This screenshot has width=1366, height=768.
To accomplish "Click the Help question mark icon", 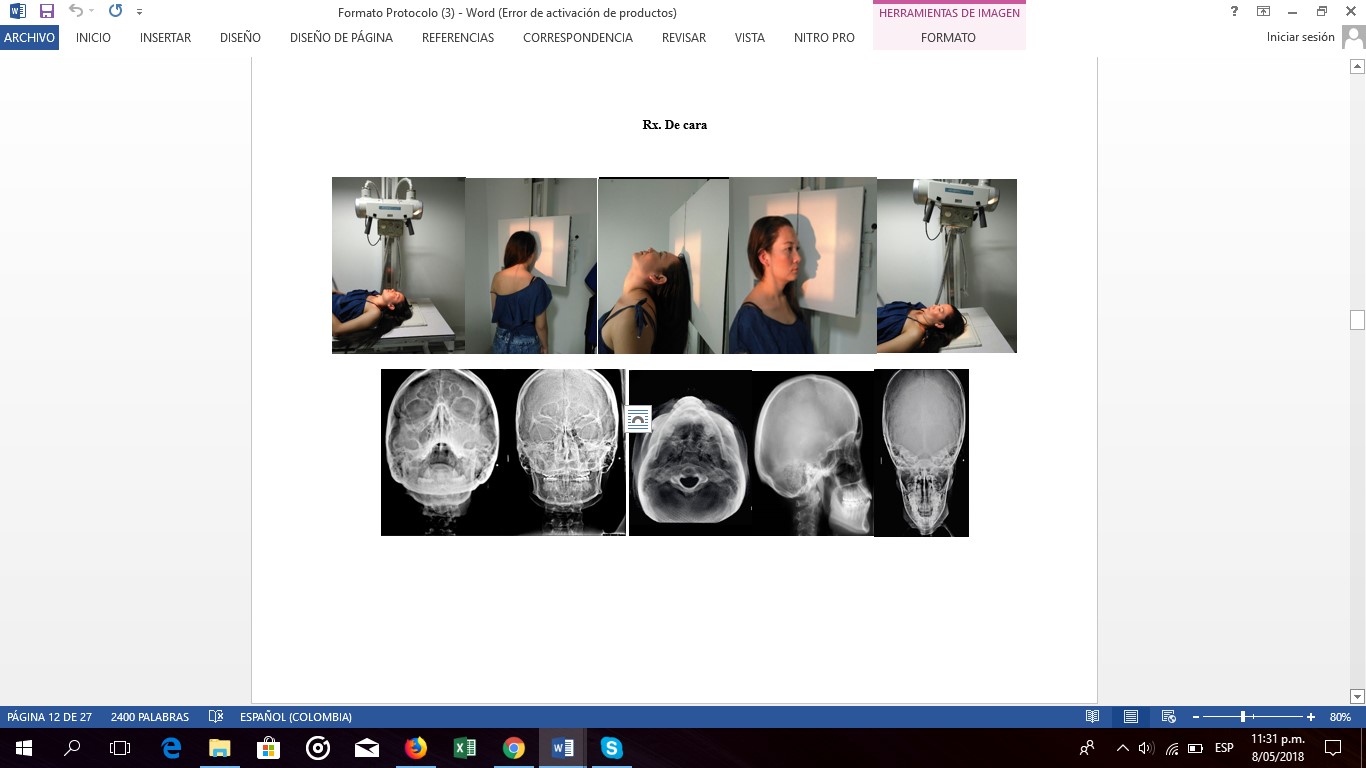I will coord(1233,13).
